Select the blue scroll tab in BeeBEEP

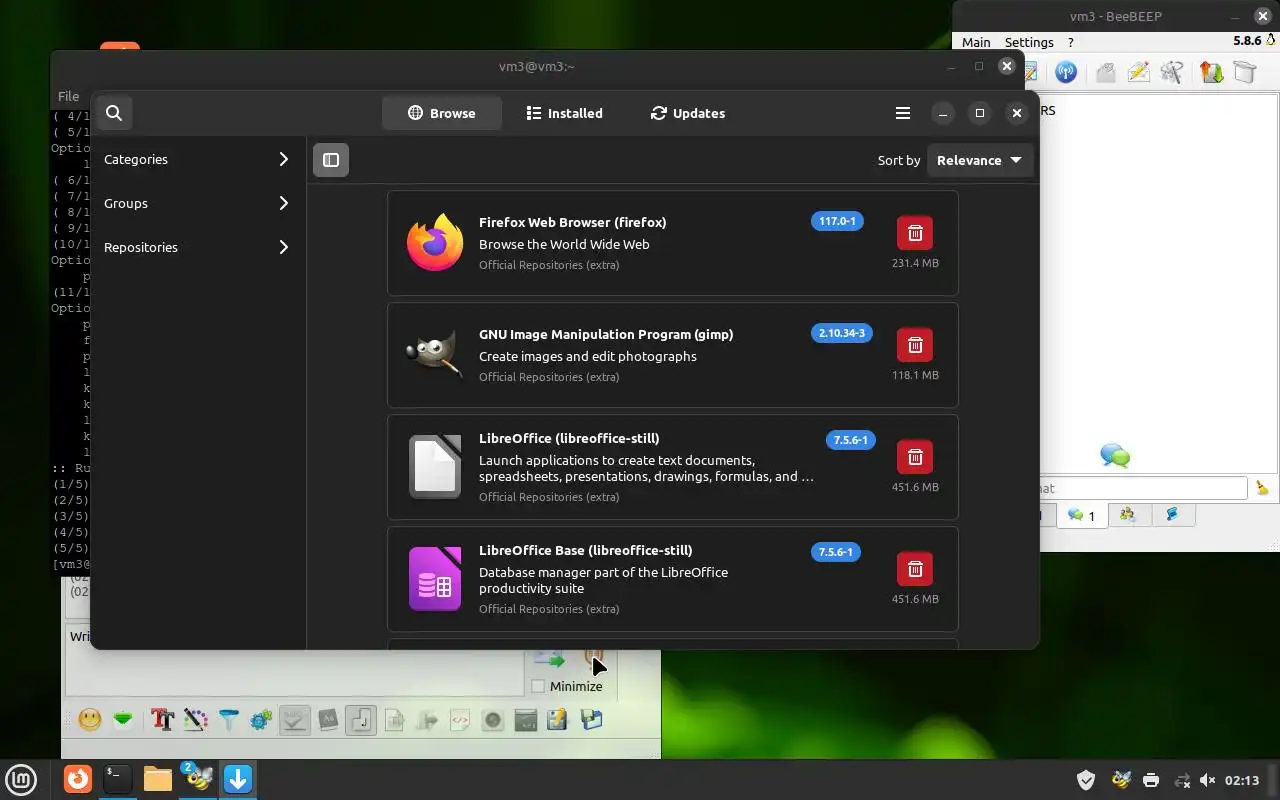point(1172,515)
